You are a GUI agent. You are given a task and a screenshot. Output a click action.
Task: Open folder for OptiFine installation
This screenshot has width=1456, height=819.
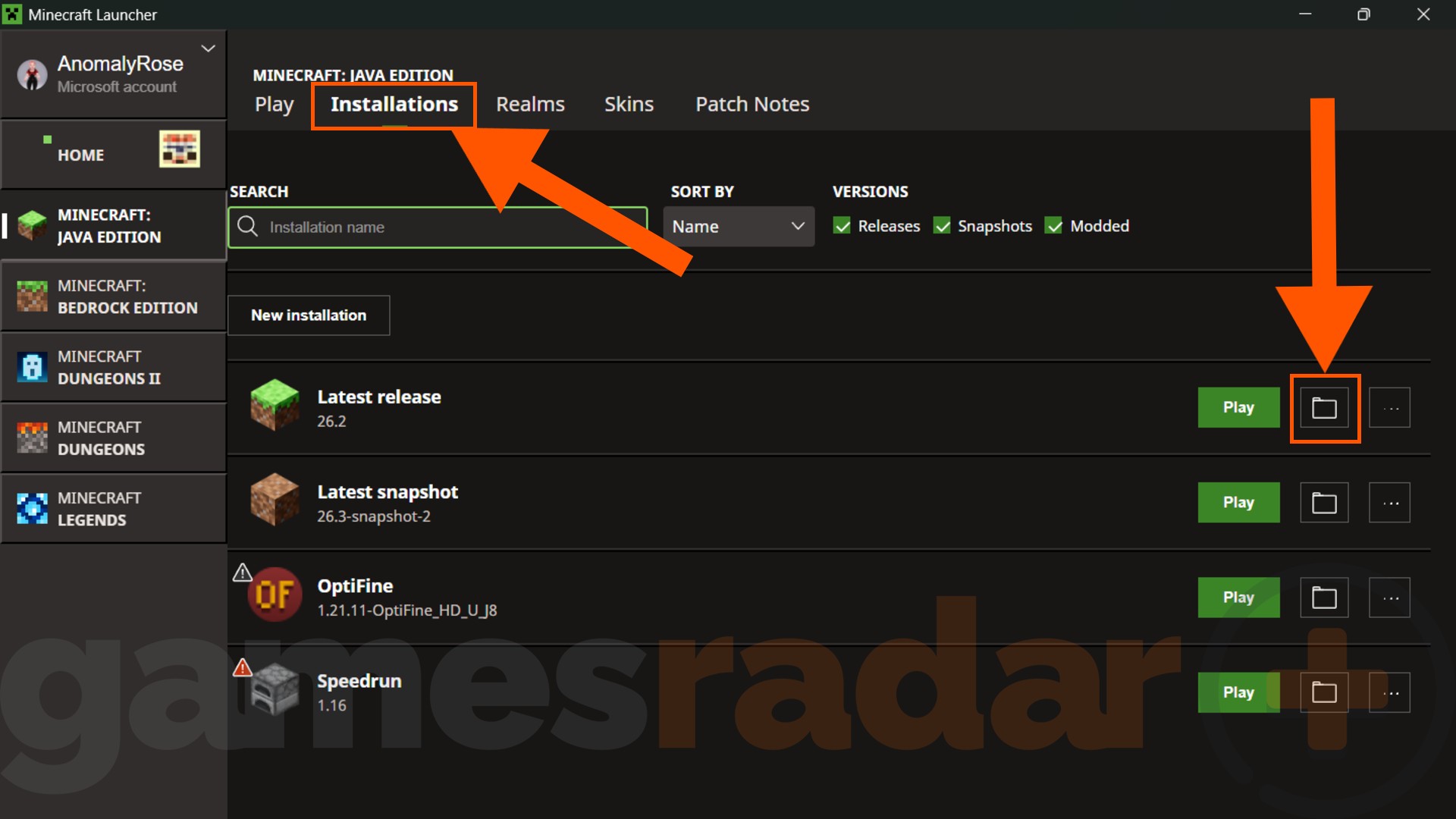(x=1324, y=598)
